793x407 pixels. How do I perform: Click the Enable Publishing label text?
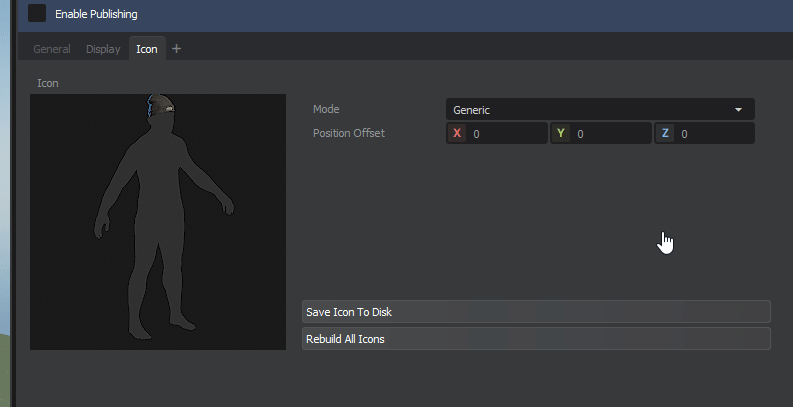point(96,14)
